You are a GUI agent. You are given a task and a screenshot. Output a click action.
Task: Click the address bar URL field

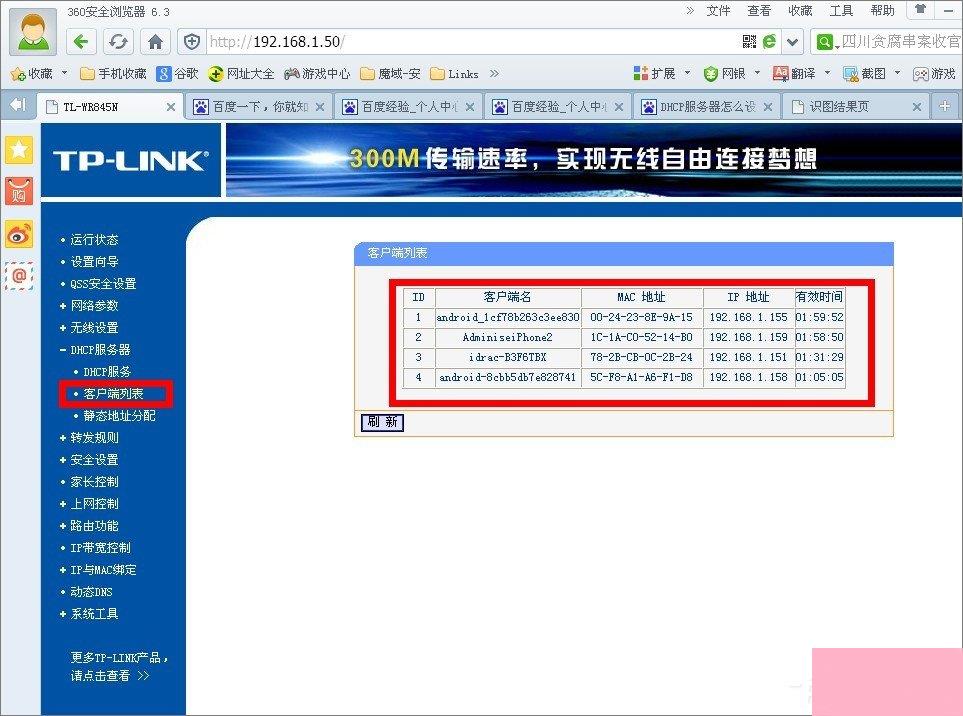click(x=473, y=42)
